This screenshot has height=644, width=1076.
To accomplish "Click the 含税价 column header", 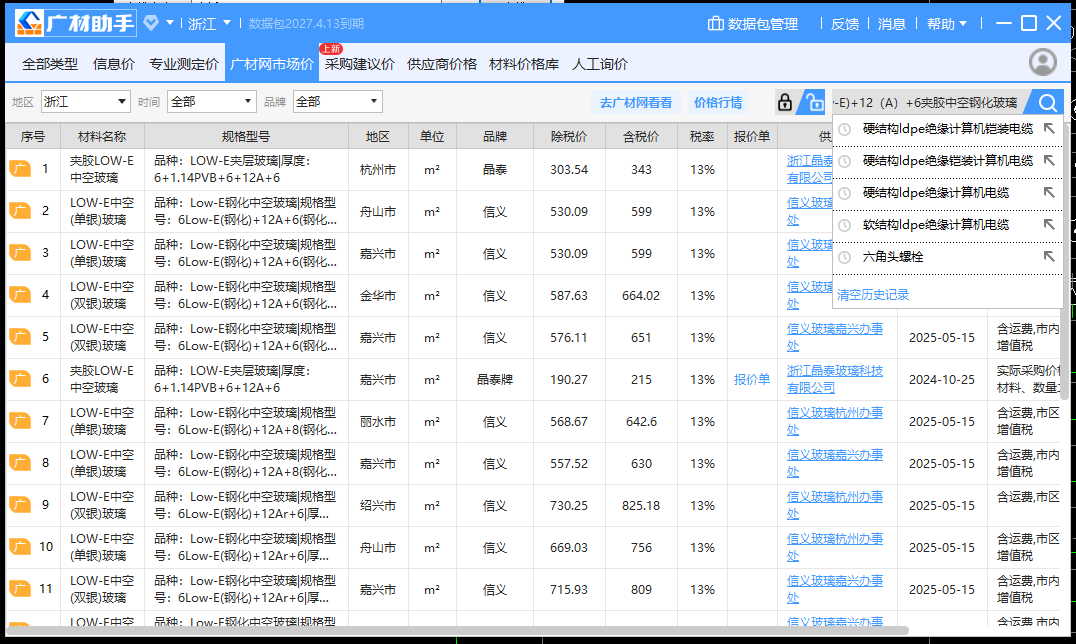I will tap(641, 136).
